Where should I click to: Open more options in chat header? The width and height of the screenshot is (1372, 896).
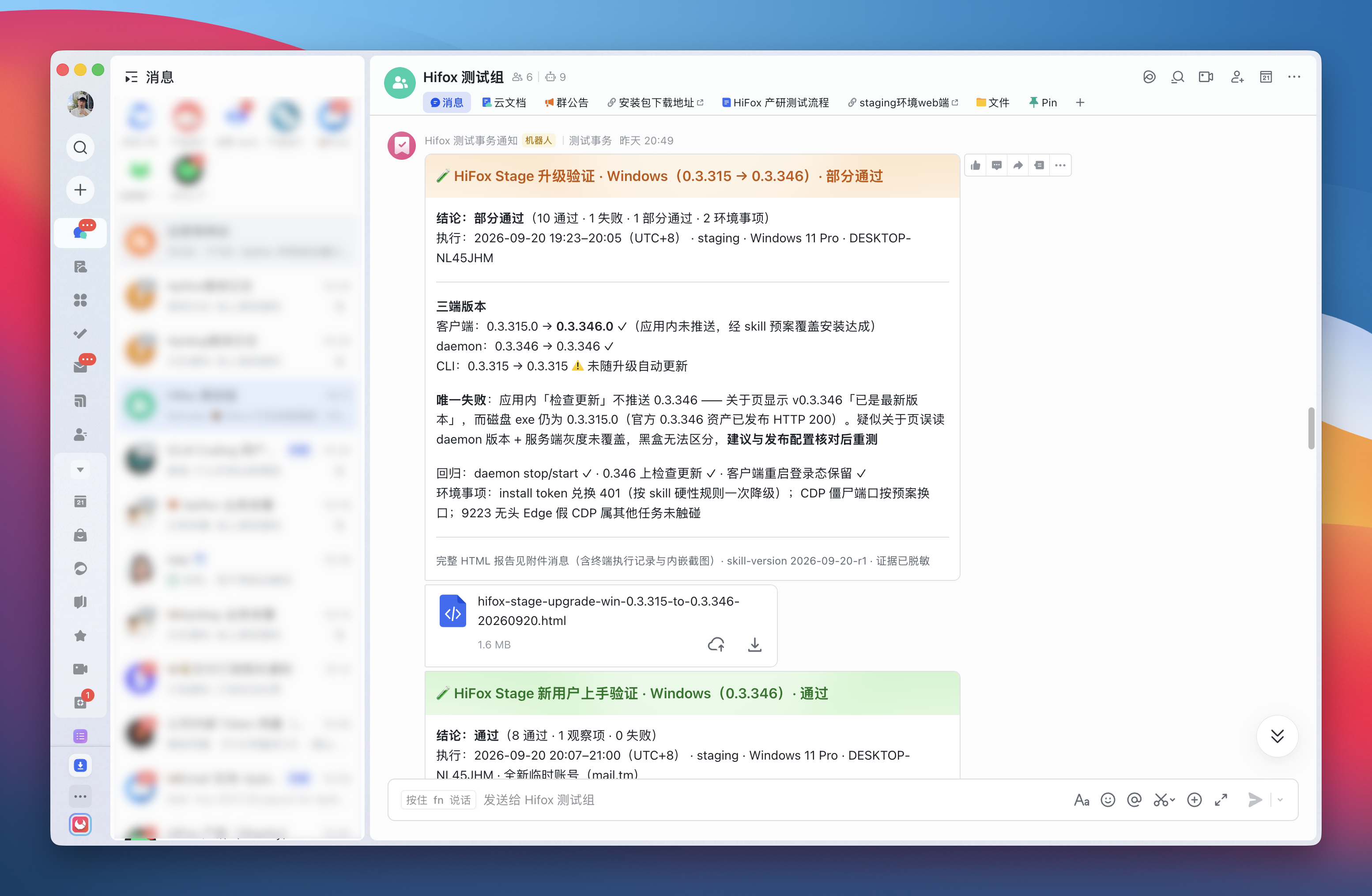(1294, 77)
